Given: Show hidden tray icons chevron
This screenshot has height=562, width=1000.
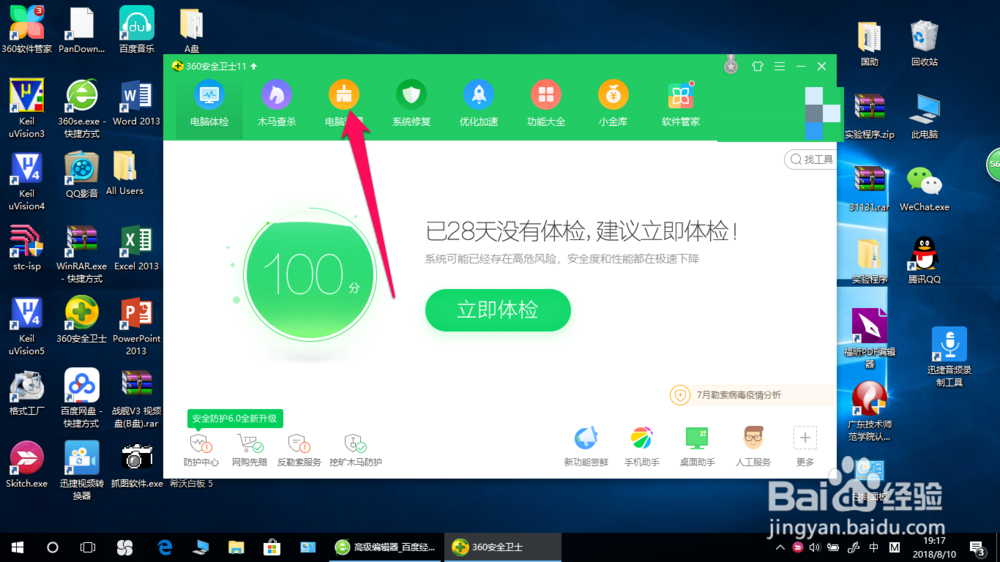Looking at the screenshot, I should [780, 547].
